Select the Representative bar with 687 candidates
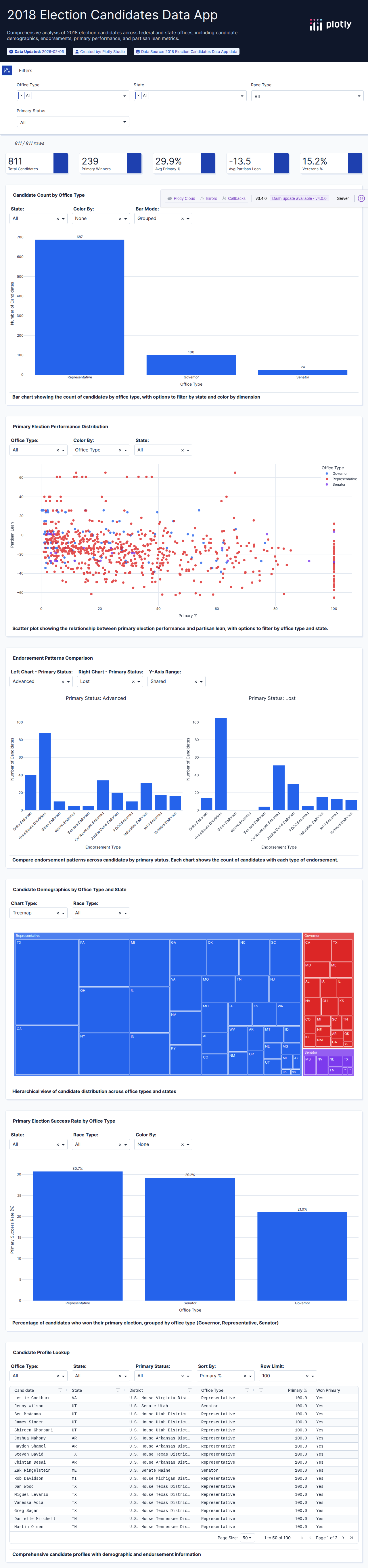Screen dimensions: 368x1568 (80, 307)
